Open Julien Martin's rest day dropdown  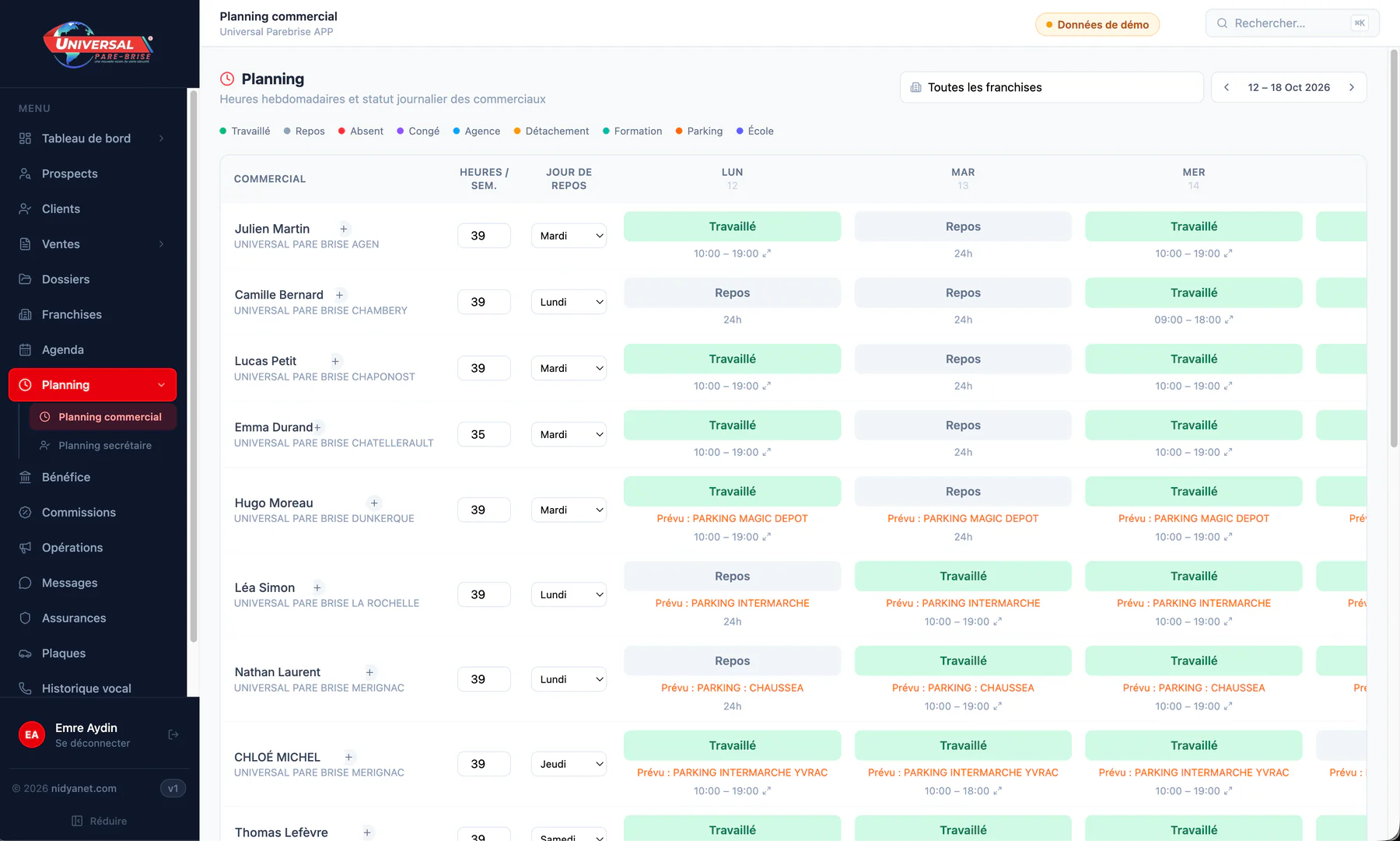coord(569,236)
